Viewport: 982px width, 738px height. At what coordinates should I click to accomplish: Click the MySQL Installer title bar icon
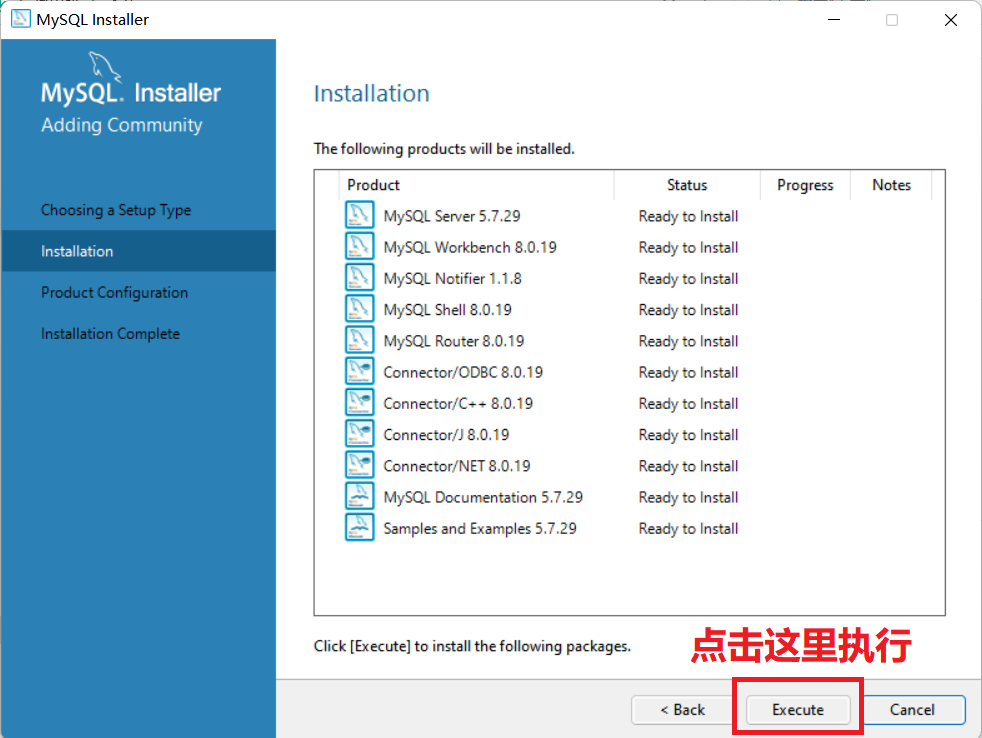coord(21,19)
